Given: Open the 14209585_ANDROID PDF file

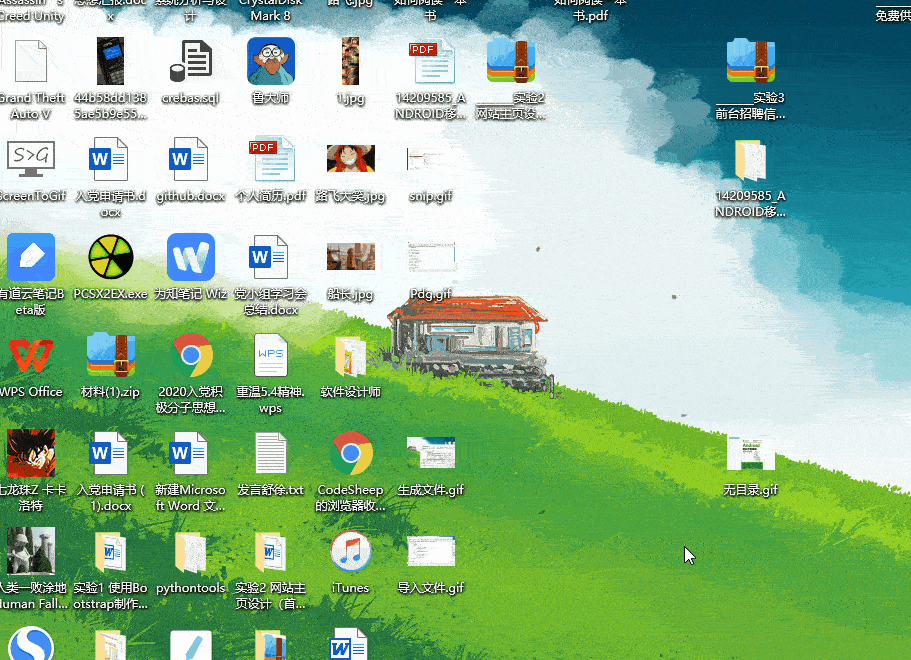Looking at the screenshot, I should [x=431, y=62].
